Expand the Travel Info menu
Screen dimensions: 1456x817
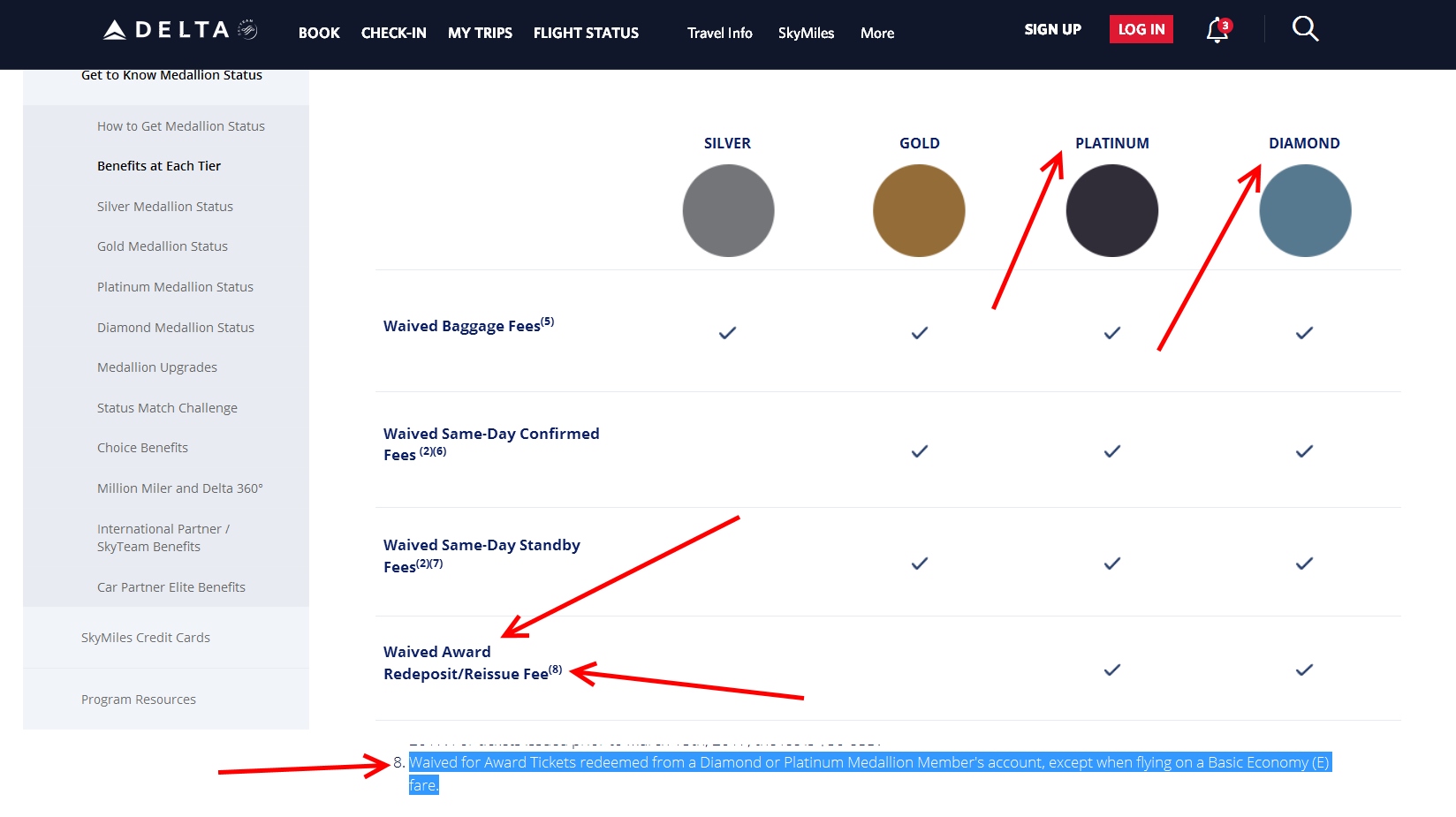click(x=719, y=33)
